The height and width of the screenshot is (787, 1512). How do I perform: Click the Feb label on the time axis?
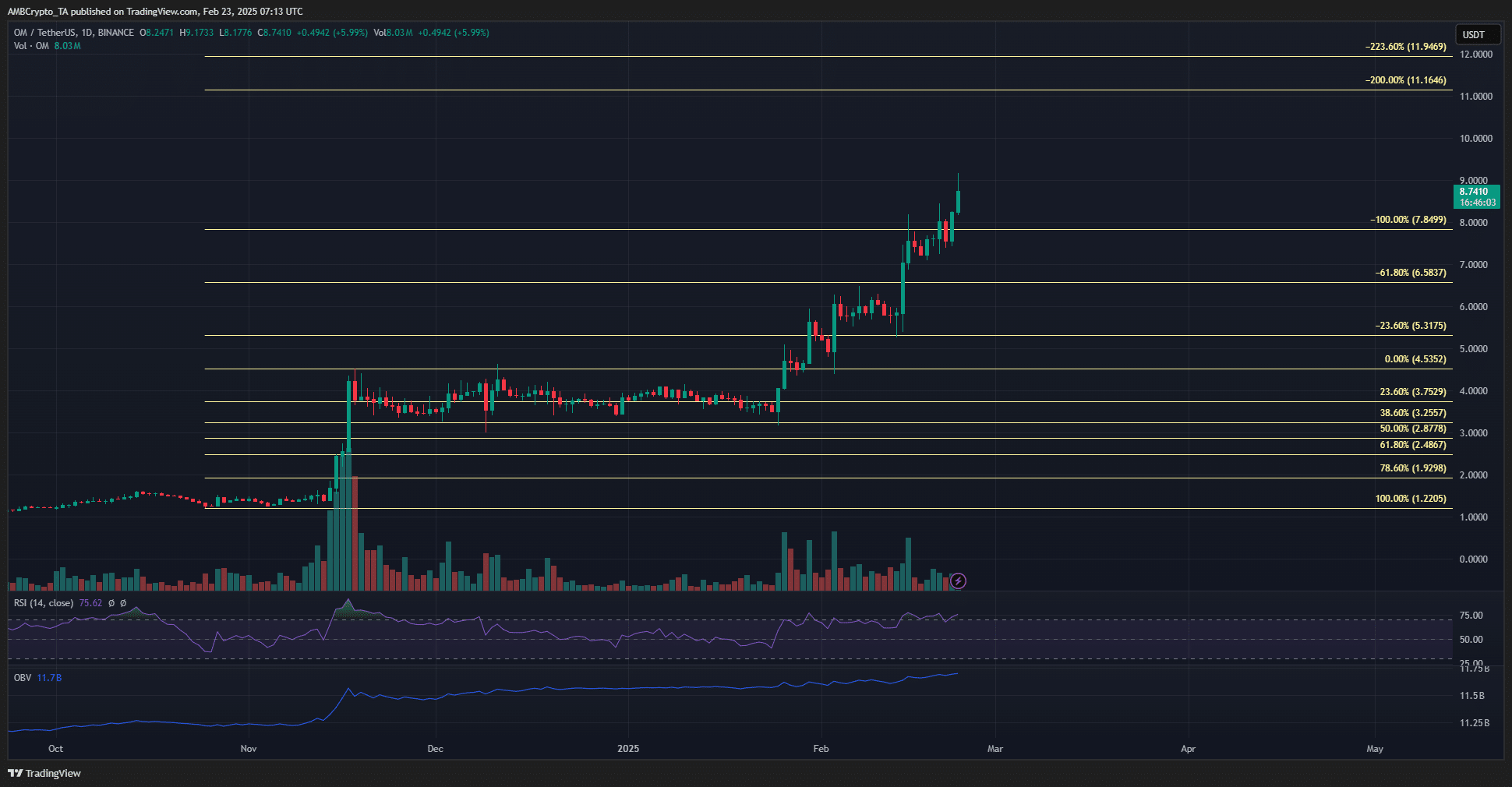click(x=820, y=749)
